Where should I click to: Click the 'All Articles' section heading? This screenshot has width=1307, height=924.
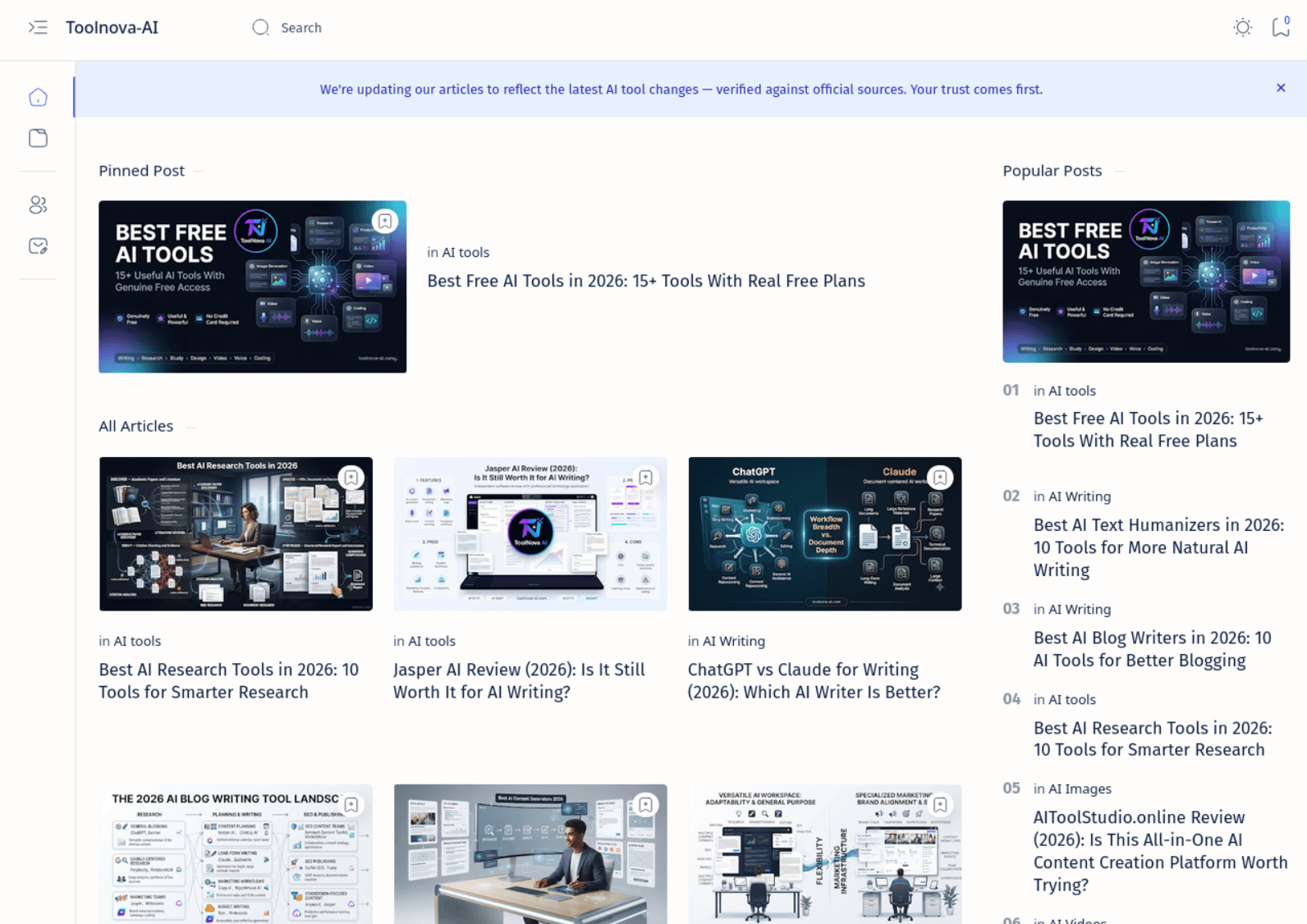(x=136, y=426)
